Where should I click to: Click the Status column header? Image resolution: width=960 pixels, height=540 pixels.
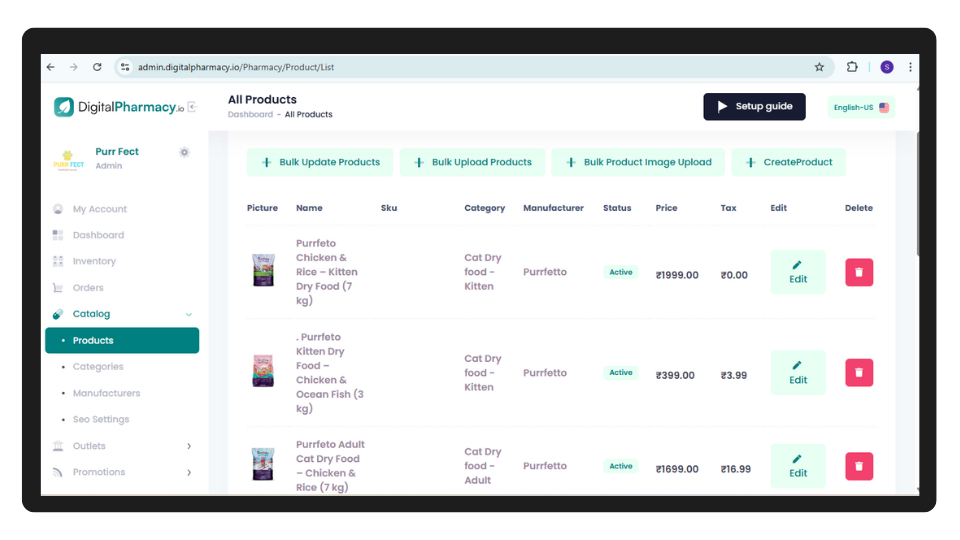click(617, 208)
